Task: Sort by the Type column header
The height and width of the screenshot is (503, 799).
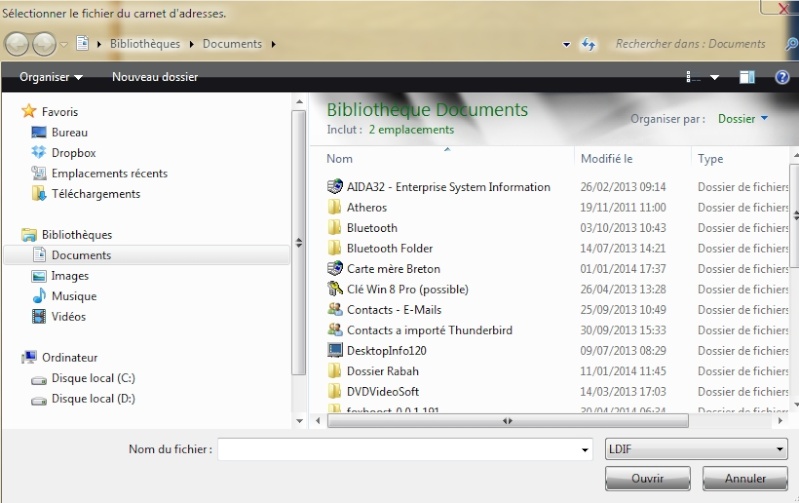Action: tap(710, 159)
